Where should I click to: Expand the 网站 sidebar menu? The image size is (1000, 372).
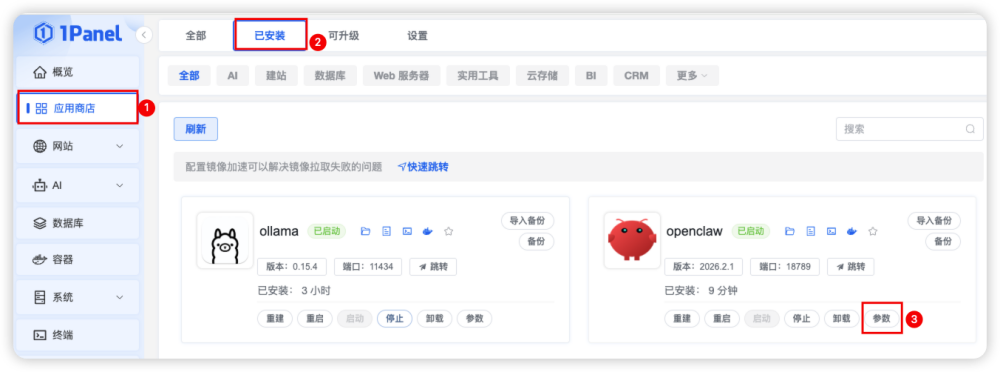78,146
